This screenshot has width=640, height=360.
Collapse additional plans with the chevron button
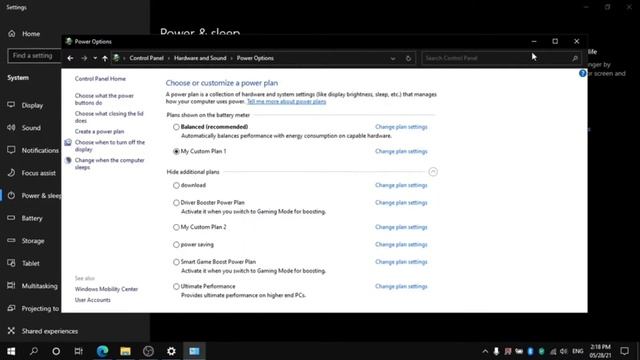click(x=433, y=172)
